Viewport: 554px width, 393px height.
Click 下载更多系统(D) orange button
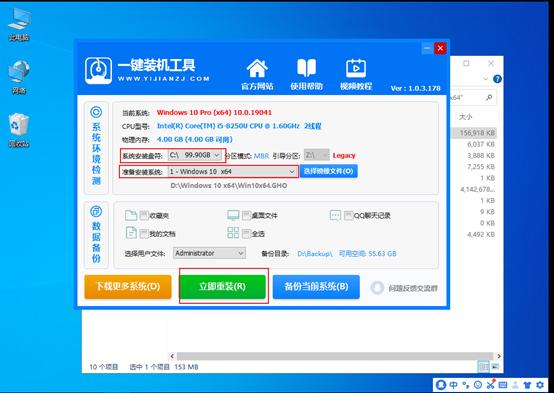(128, 286)
